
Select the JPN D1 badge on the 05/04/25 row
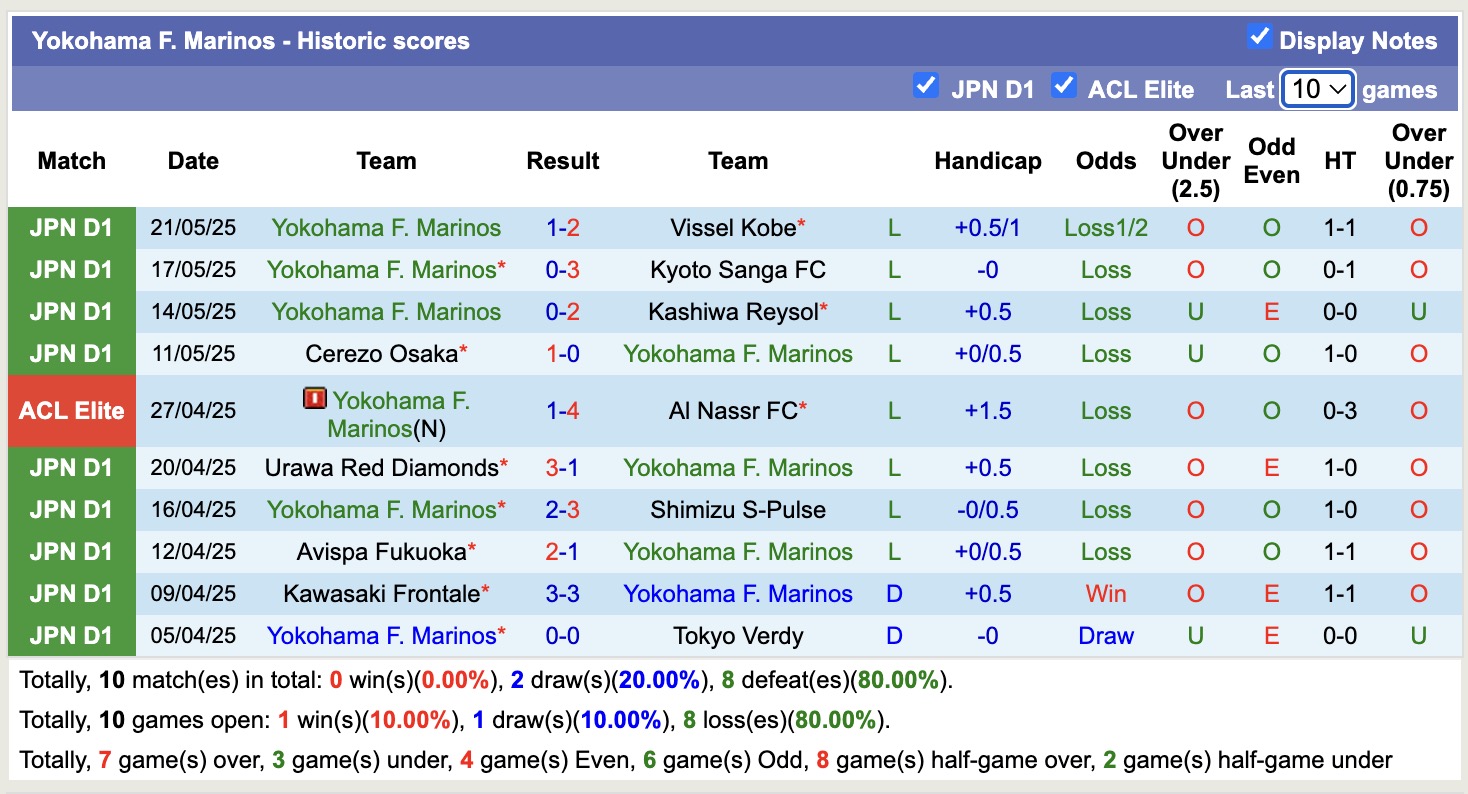(71, 635)
